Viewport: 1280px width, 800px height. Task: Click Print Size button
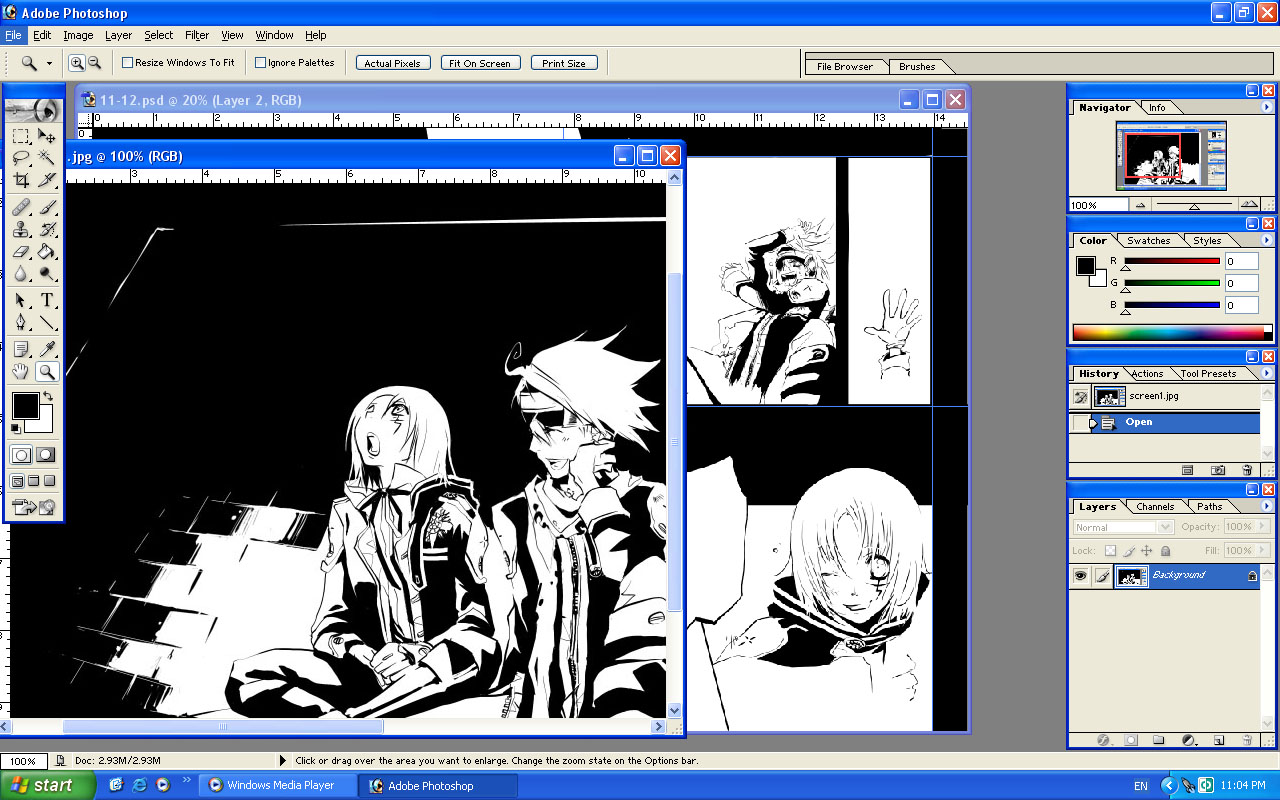[564, 63]
